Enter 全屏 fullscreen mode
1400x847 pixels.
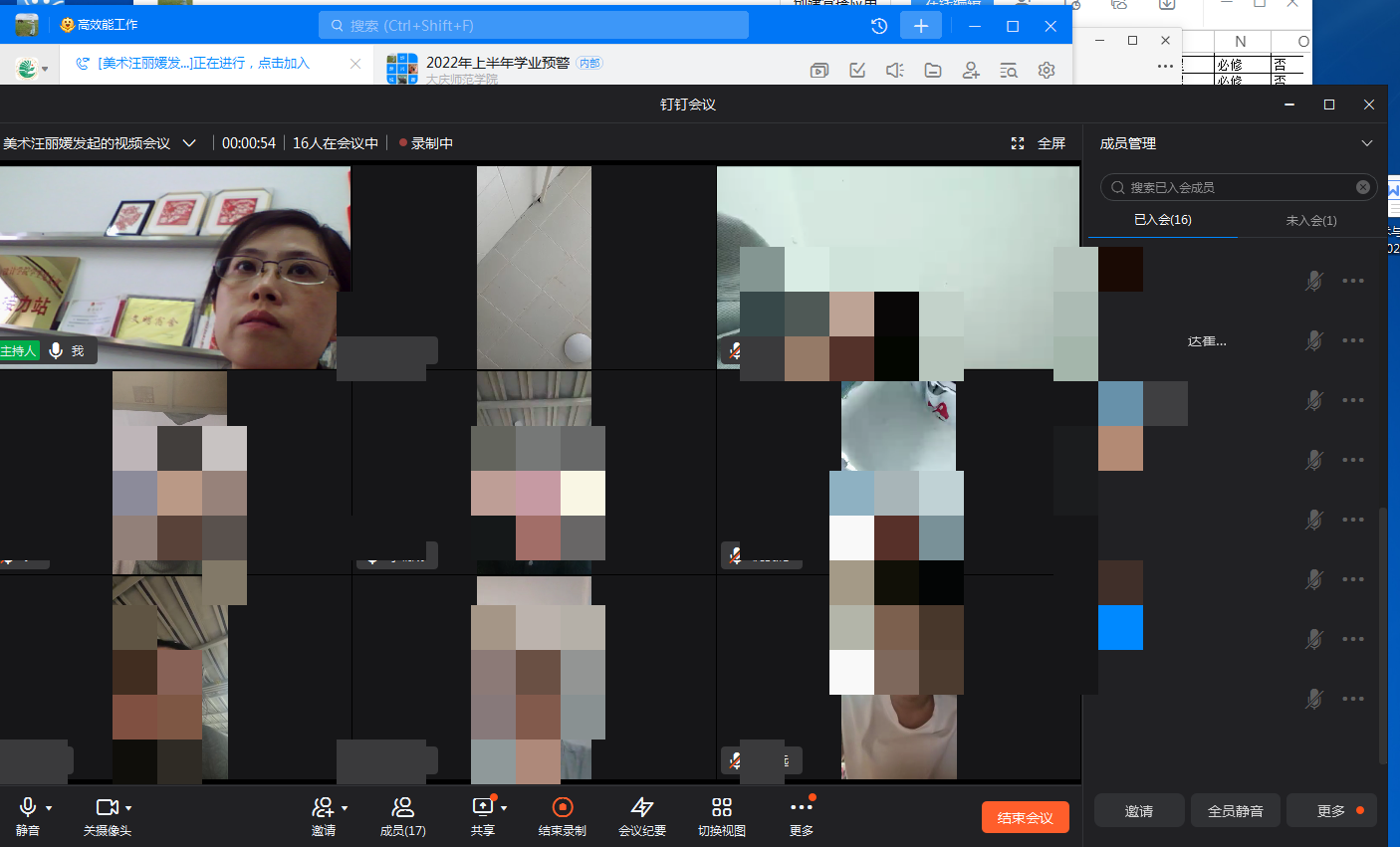pos(1039,143)
